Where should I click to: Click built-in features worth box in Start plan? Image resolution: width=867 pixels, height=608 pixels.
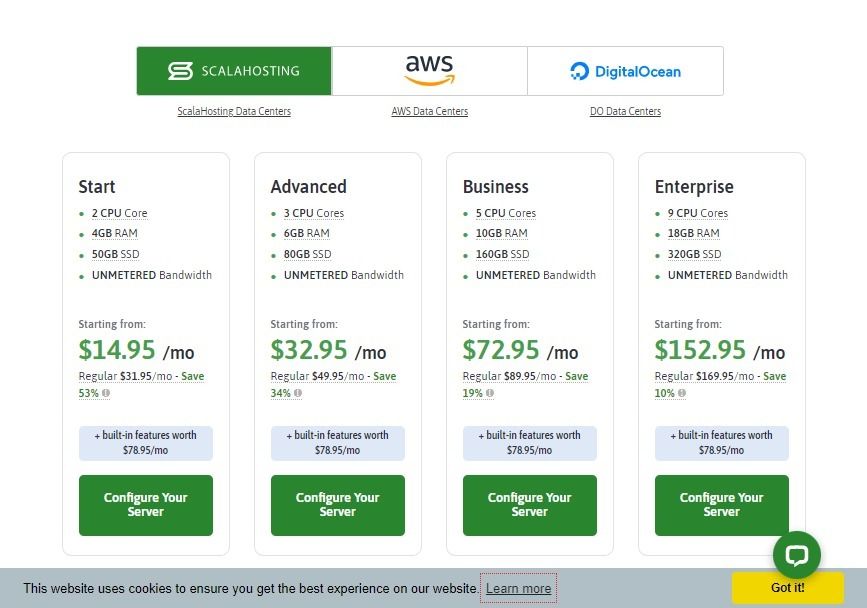[145, 443]
